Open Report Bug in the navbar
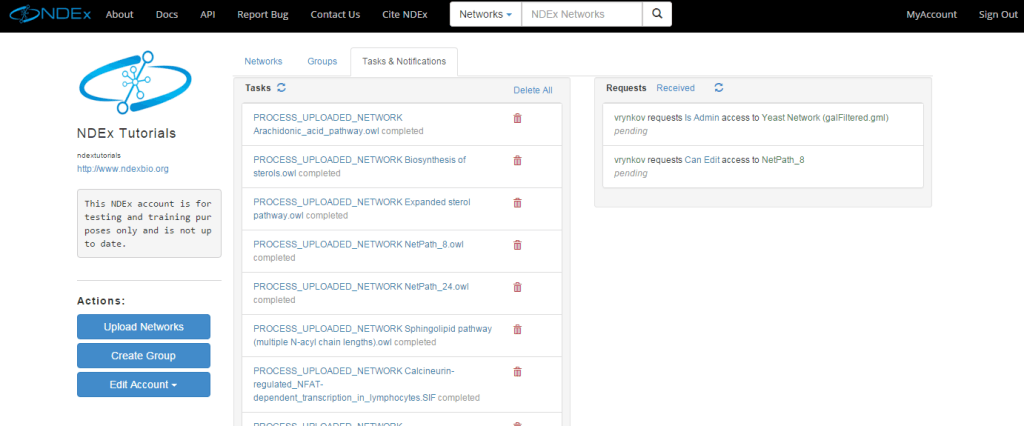The height and width of the screenshot is (426, 1024). coord(263,14)
